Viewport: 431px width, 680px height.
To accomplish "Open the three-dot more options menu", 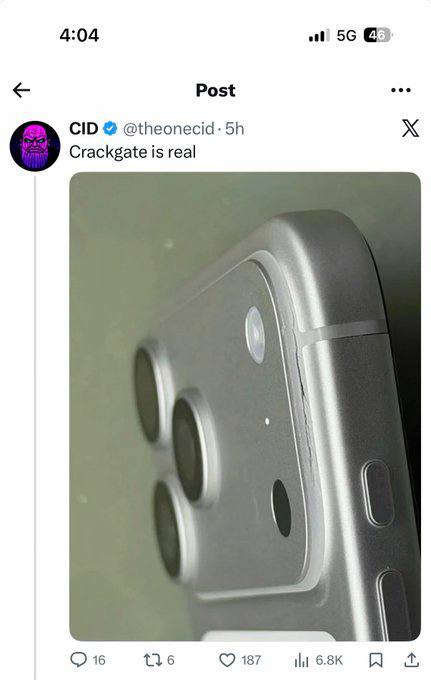I will pyautogui.click(x=401, y=90).
